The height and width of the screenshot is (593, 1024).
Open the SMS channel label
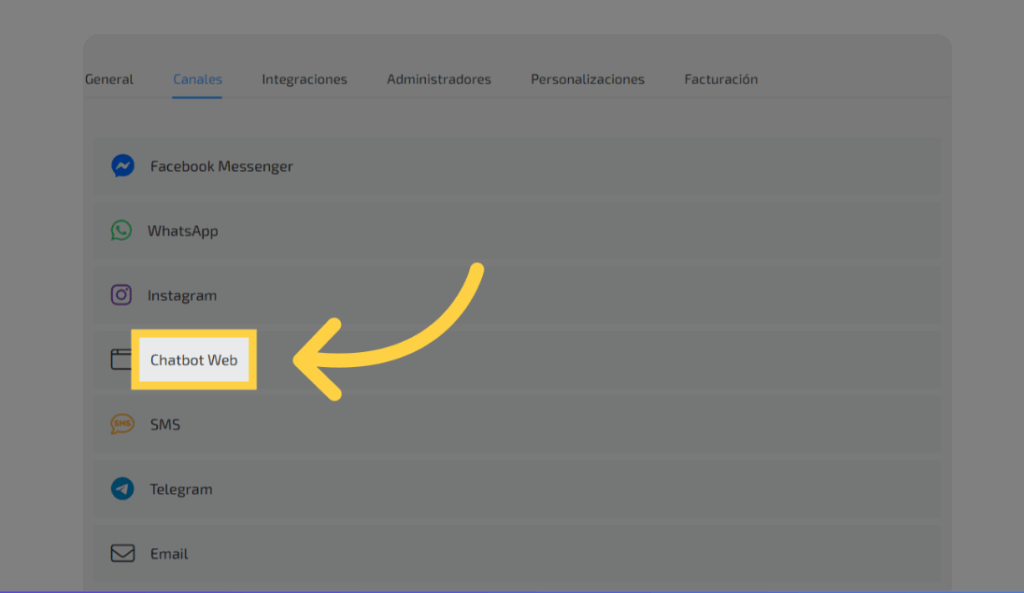click(165, 424)
